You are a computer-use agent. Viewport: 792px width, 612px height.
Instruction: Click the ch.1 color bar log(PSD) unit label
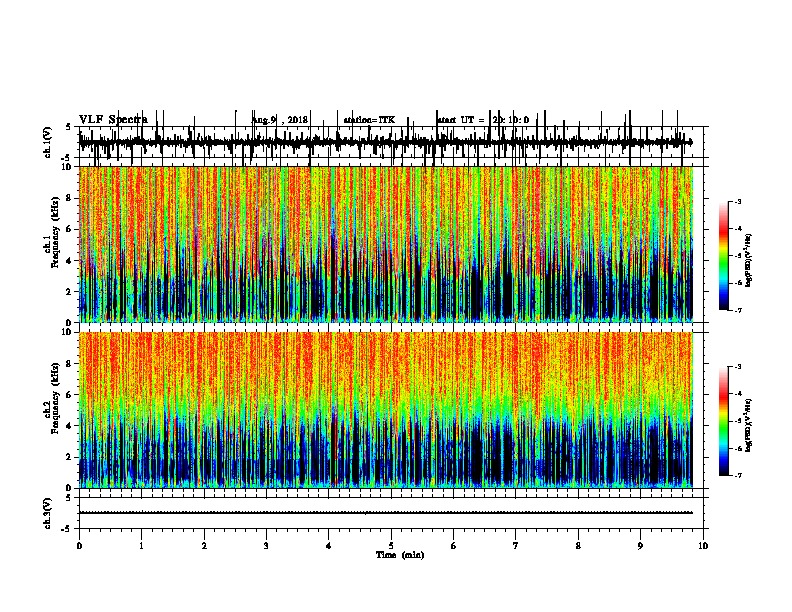(749, 260)
